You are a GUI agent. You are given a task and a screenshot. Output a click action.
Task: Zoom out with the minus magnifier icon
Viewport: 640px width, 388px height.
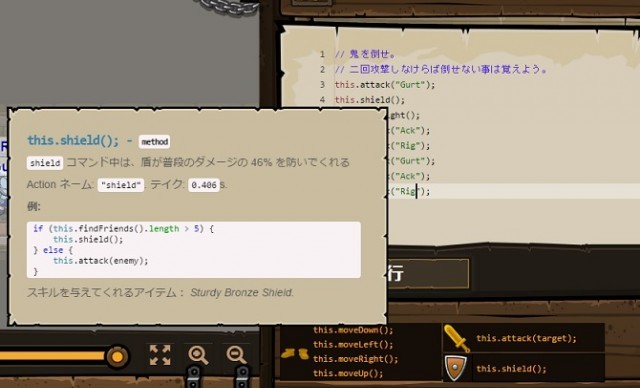(x=236, y=355)
